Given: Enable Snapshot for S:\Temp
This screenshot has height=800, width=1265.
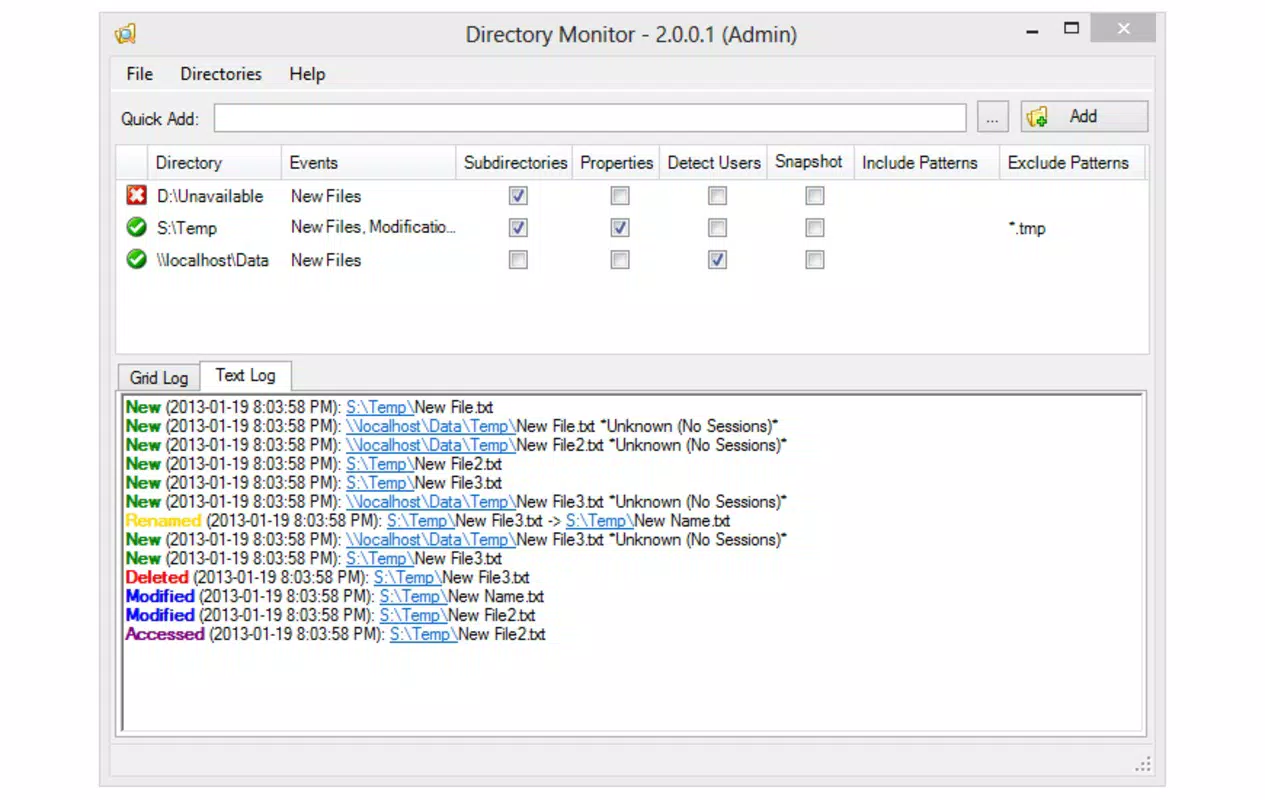Looking at the screenshot, I should (x=815, y=228).
